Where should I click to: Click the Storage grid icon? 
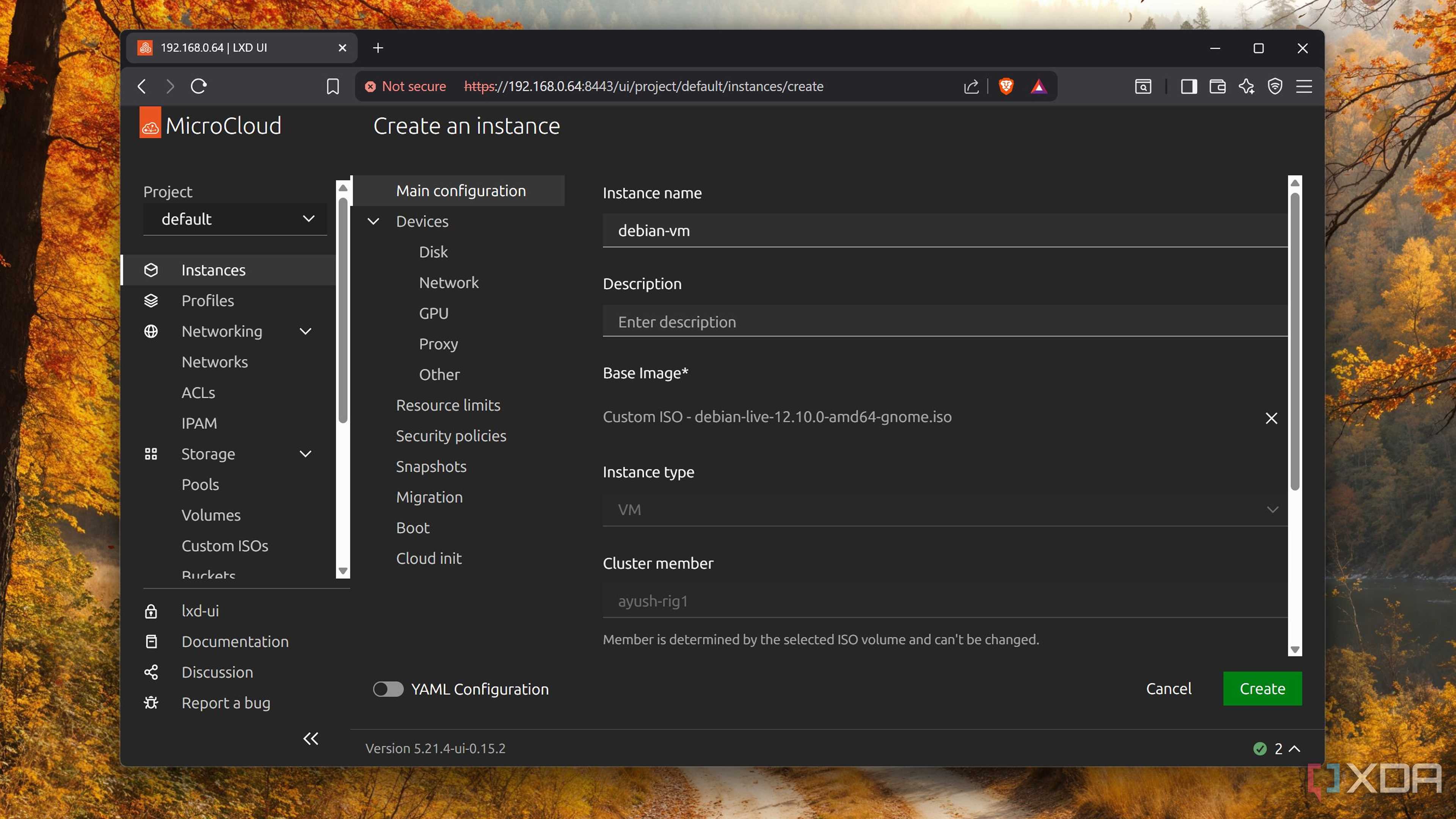click(x=151, y=454)
